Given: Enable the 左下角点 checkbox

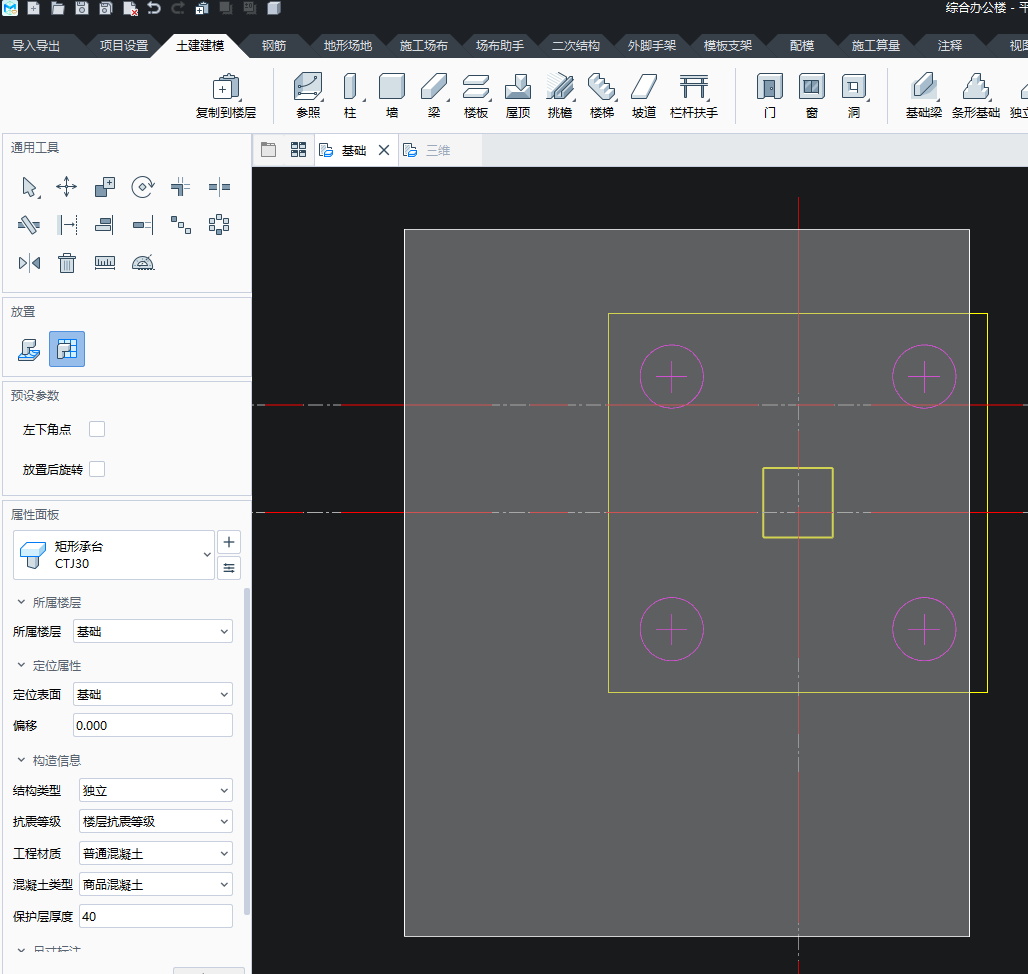Looking at the screenshot, I should pos(97,429).
